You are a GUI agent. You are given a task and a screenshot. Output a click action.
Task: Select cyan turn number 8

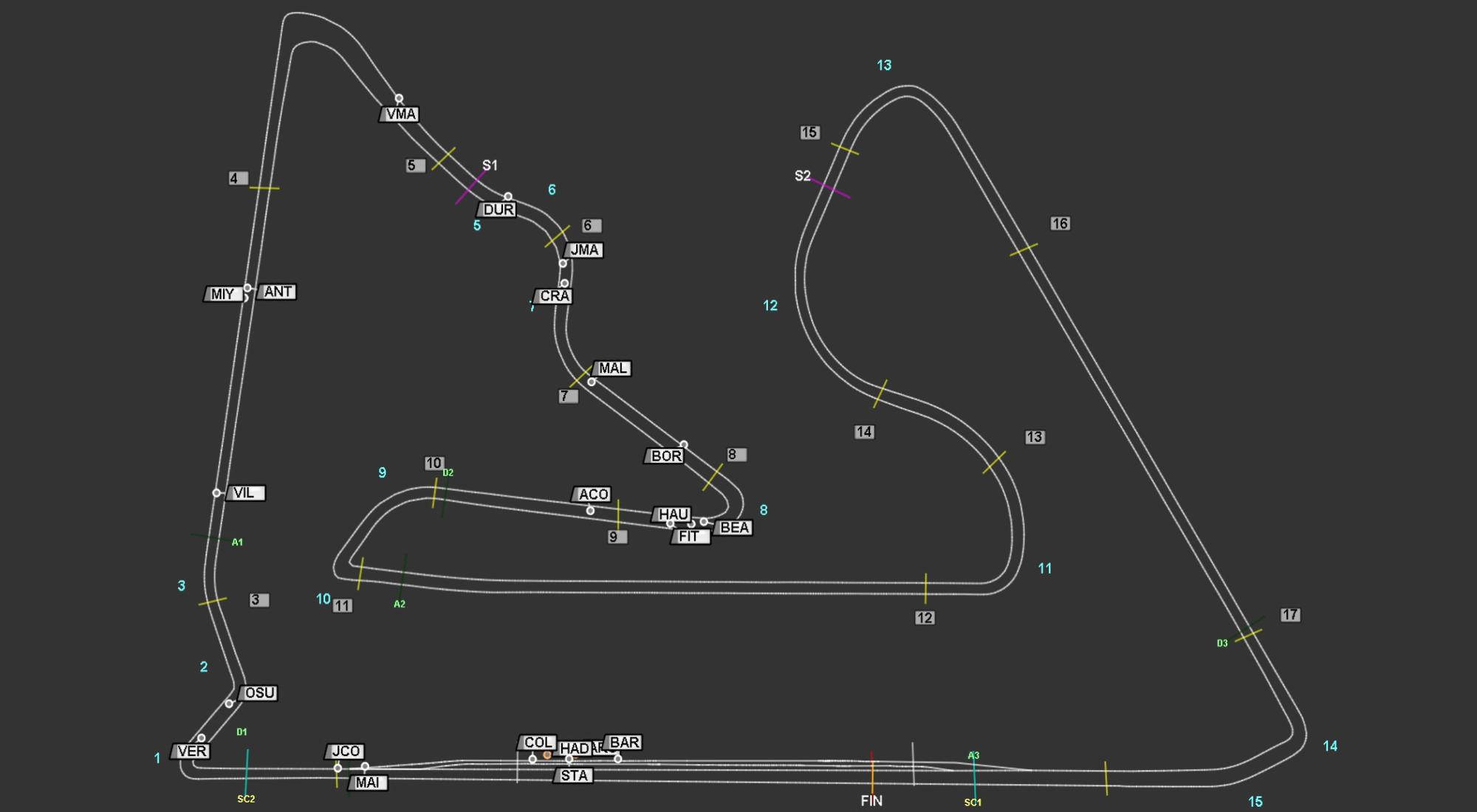(764, 510)
